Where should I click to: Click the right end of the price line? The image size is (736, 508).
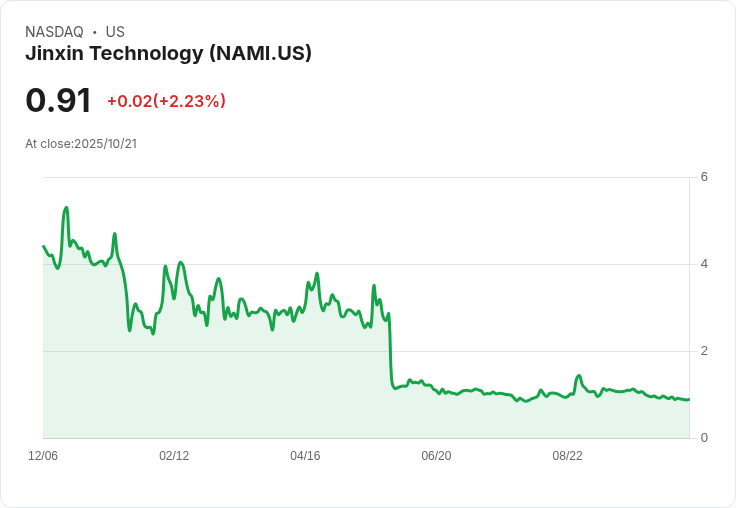pyautogui.click(x=689, y=399)
